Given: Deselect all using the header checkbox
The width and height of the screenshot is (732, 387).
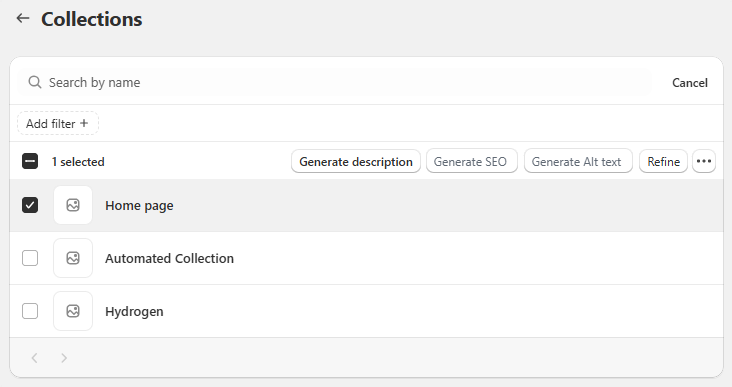Looking at the screenshot, I should click(30, 162).
